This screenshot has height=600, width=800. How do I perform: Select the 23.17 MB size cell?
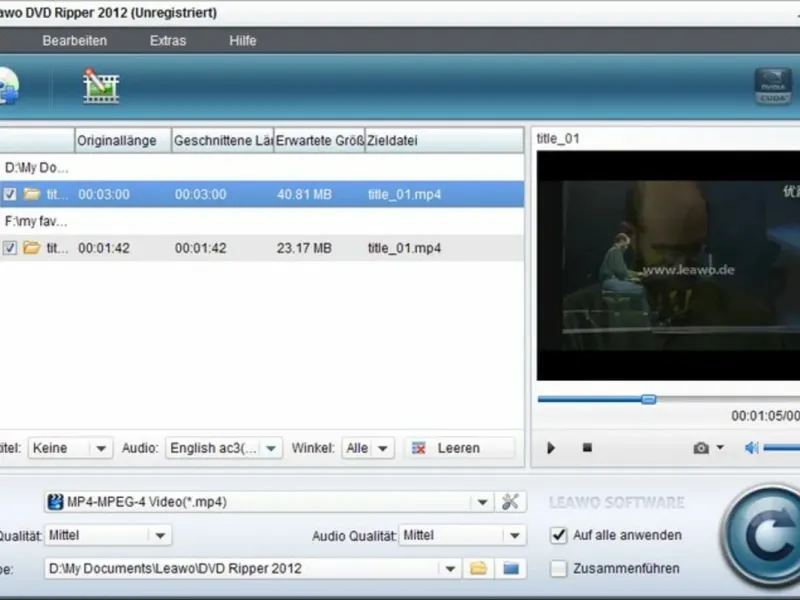(x=304, y=248)
